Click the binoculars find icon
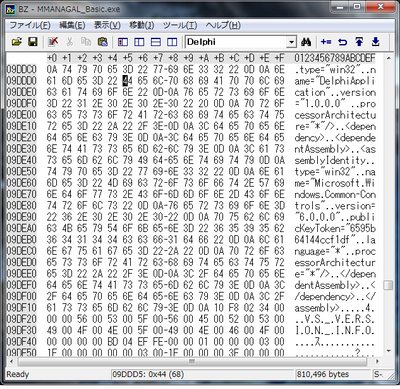 [x=306, y=42]
